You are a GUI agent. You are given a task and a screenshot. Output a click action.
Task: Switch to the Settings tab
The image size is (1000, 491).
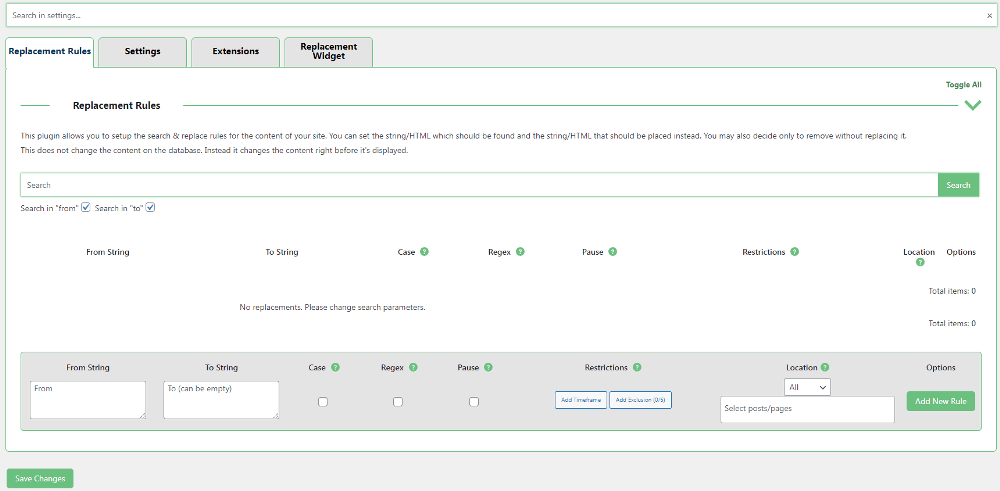click(x=142, y=52)
